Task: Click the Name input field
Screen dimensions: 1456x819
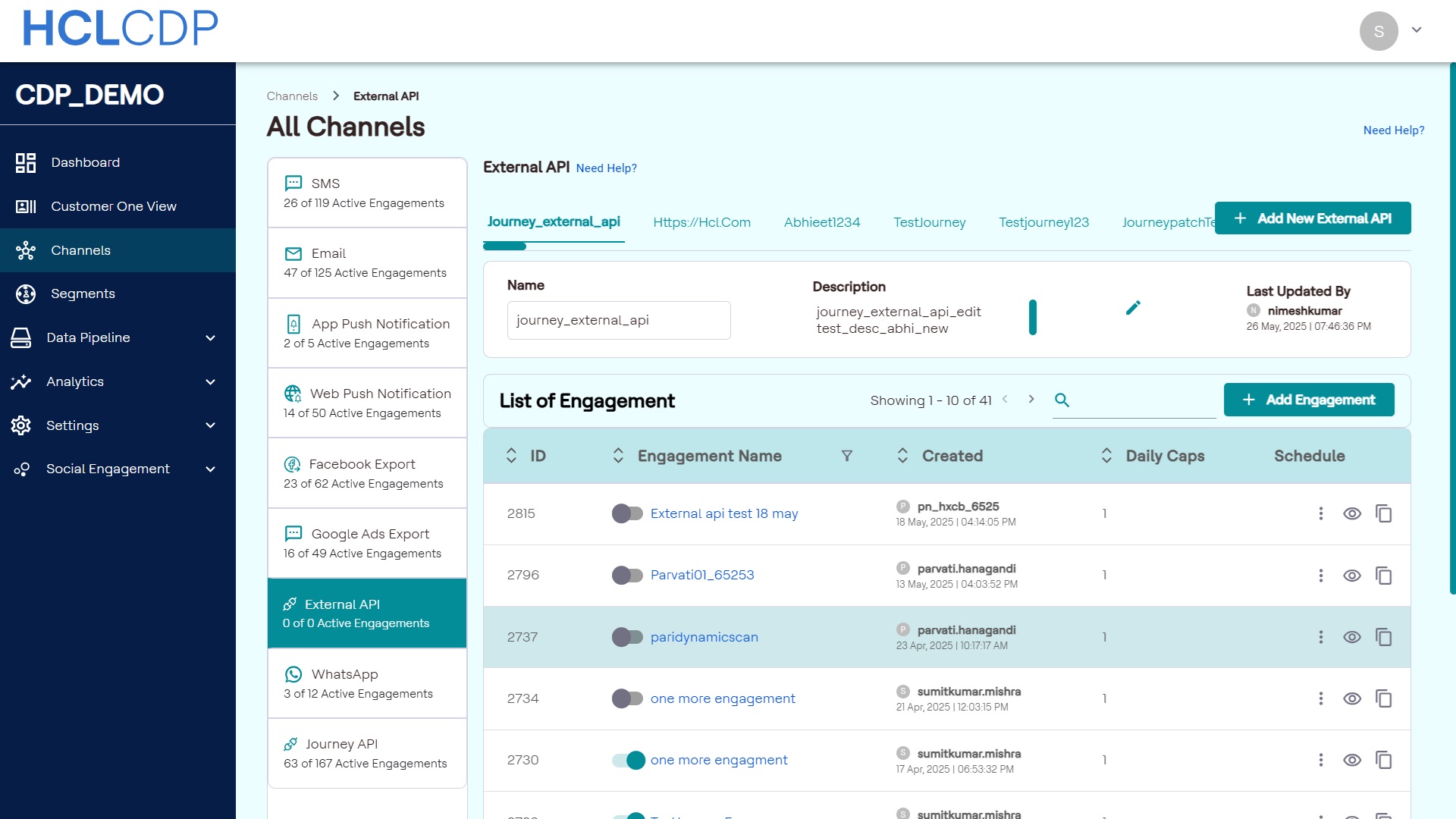Action: coord(618,320)
